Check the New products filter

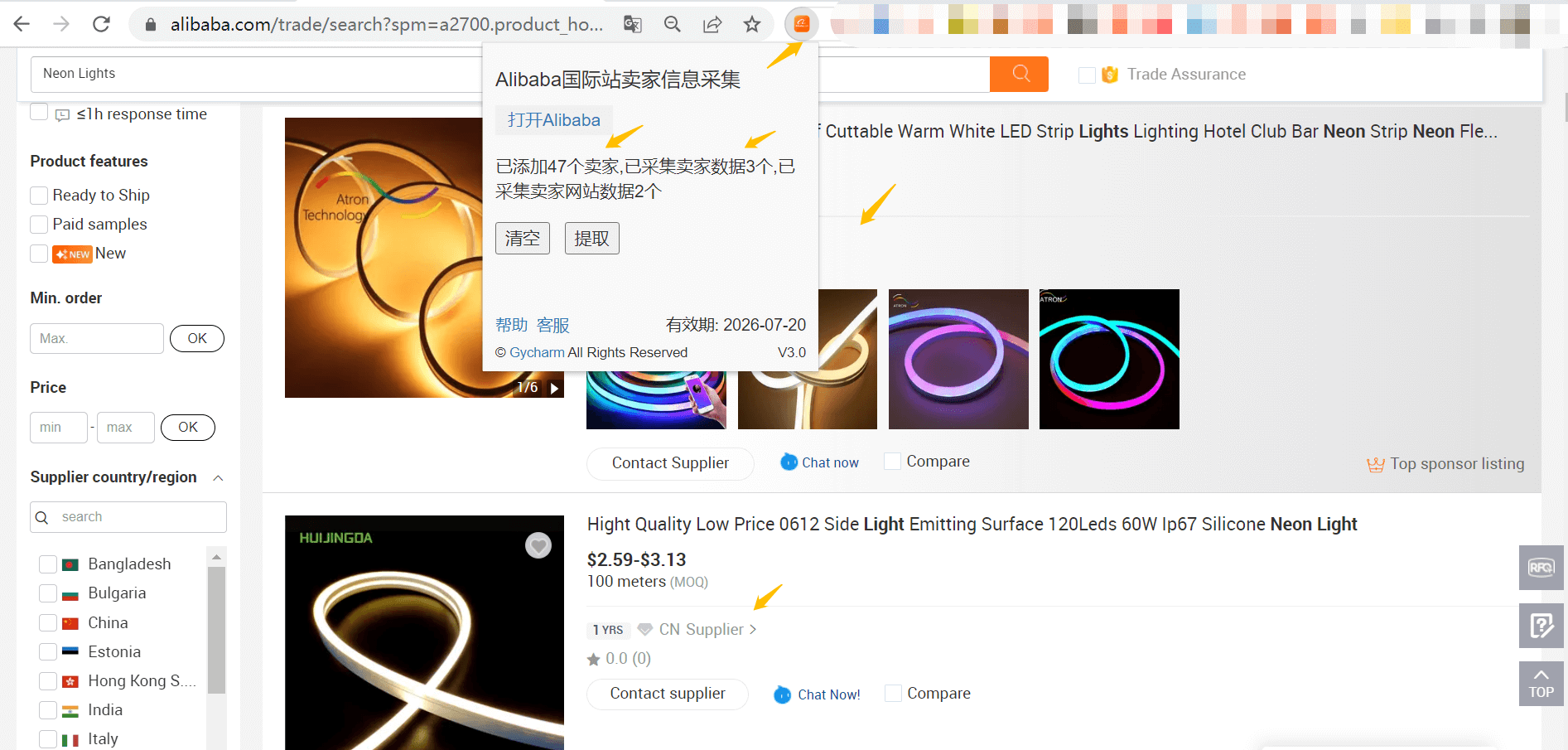coord(39,254)
